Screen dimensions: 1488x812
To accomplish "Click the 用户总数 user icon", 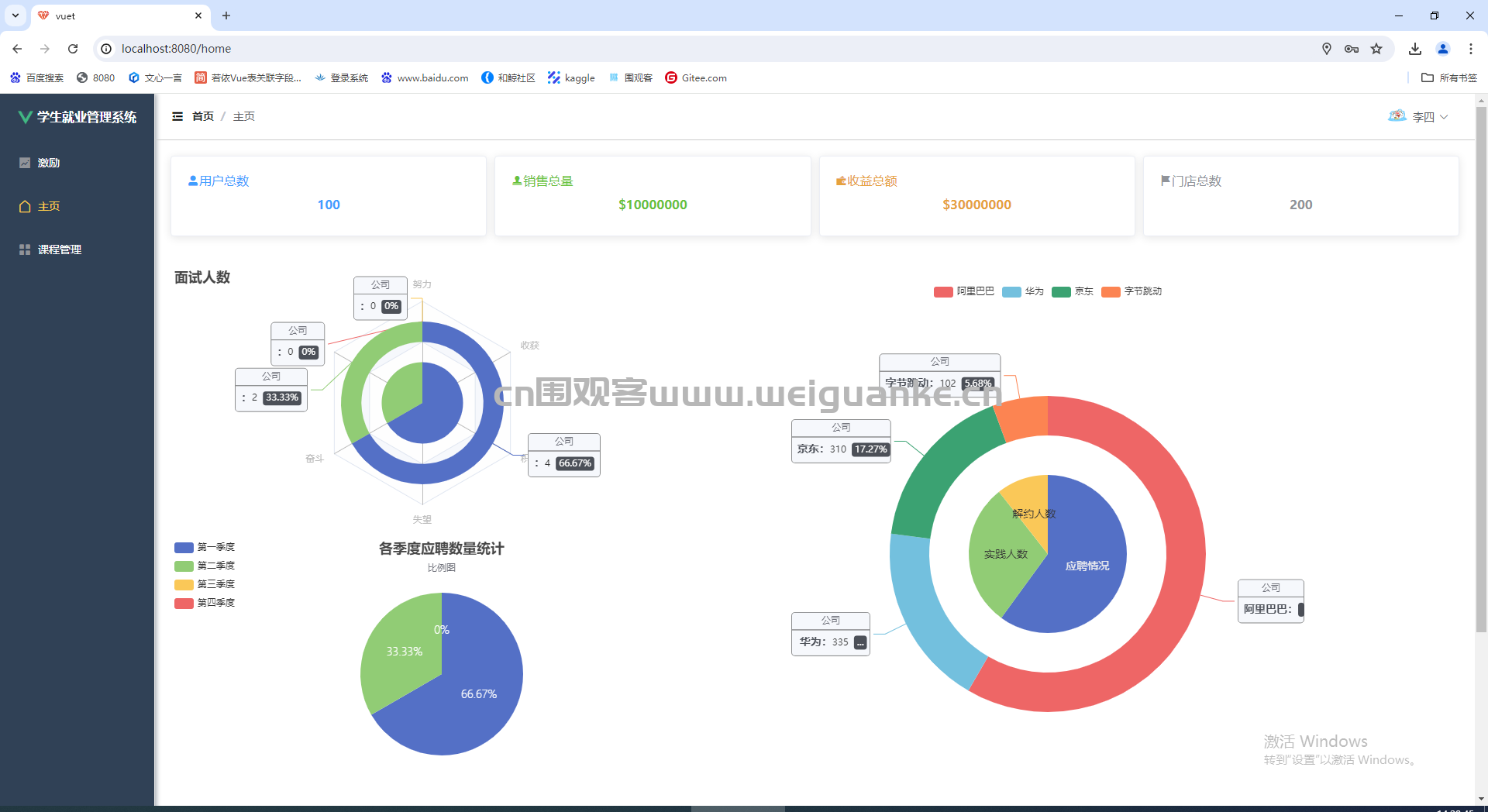I will coord(193,181).
